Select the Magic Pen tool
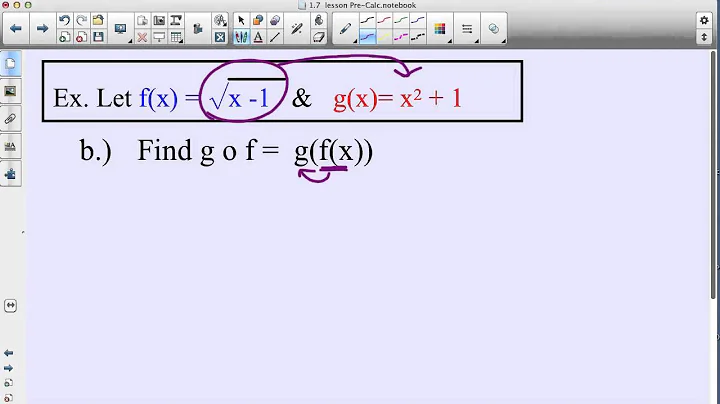Screen dimensions: 720x404 (297, 29)
